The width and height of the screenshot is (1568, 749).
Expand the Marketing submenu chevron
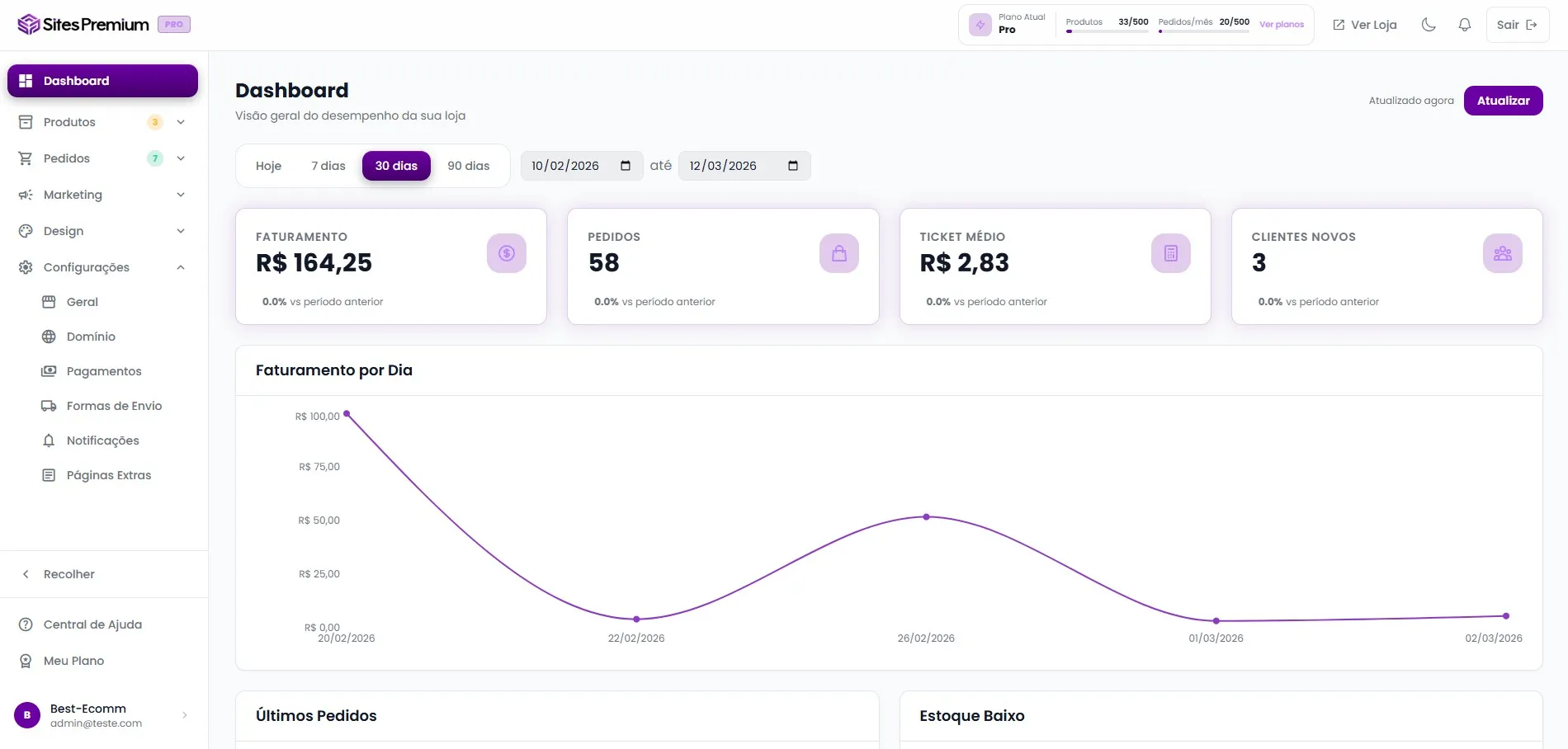pos(181,195)
